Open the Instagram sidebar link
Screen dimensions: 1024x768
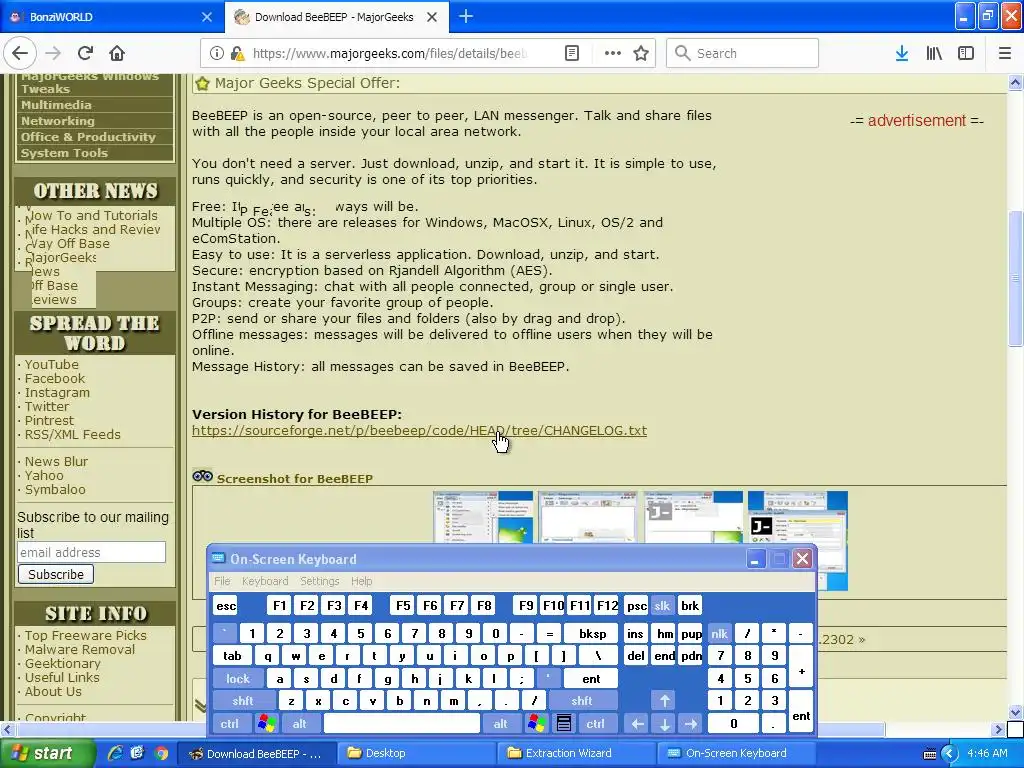[x=57, y=392]
